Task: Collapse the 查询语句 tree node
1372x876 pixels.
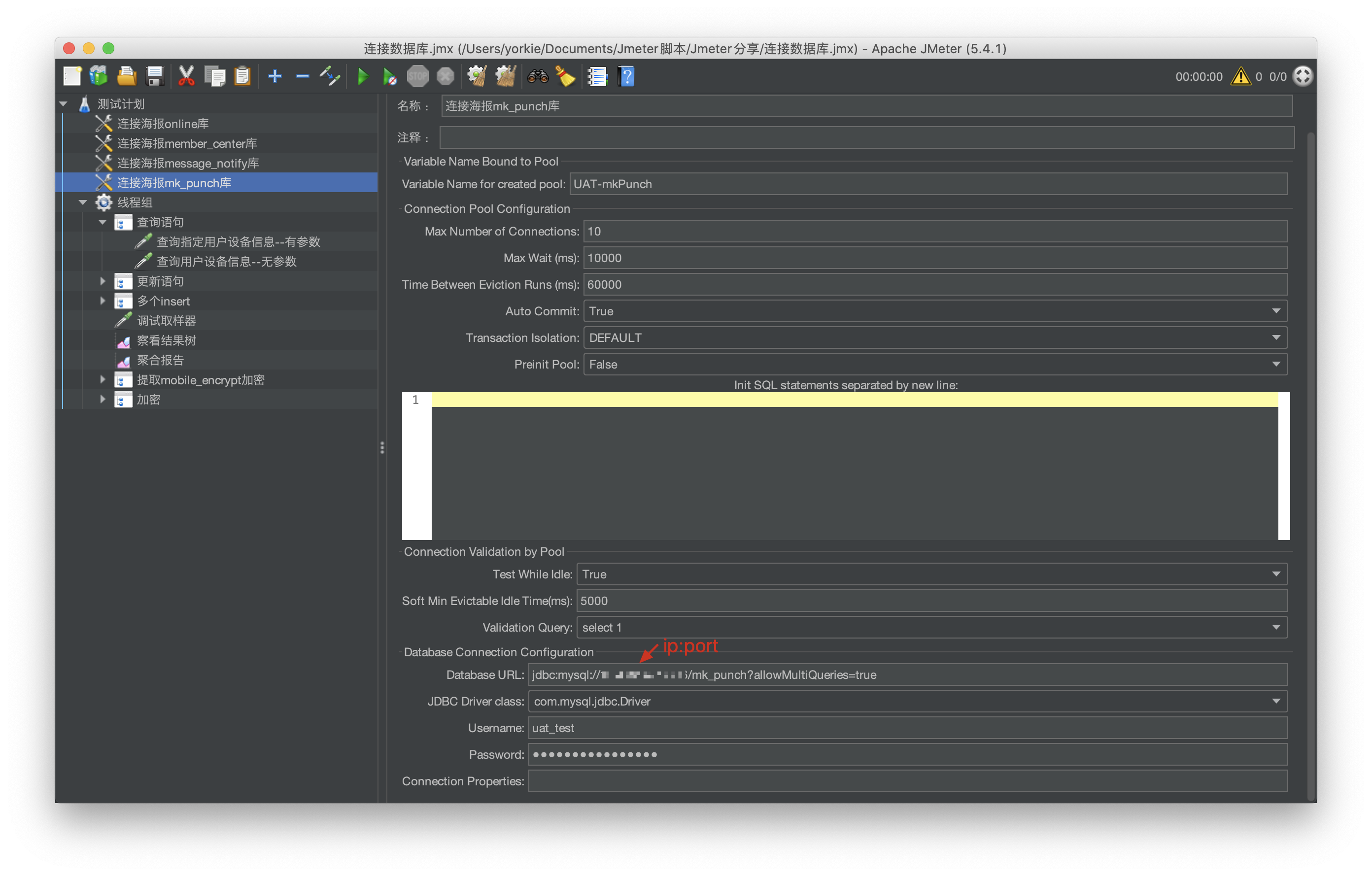Action: pyautogui.click(x=103, y=222)
